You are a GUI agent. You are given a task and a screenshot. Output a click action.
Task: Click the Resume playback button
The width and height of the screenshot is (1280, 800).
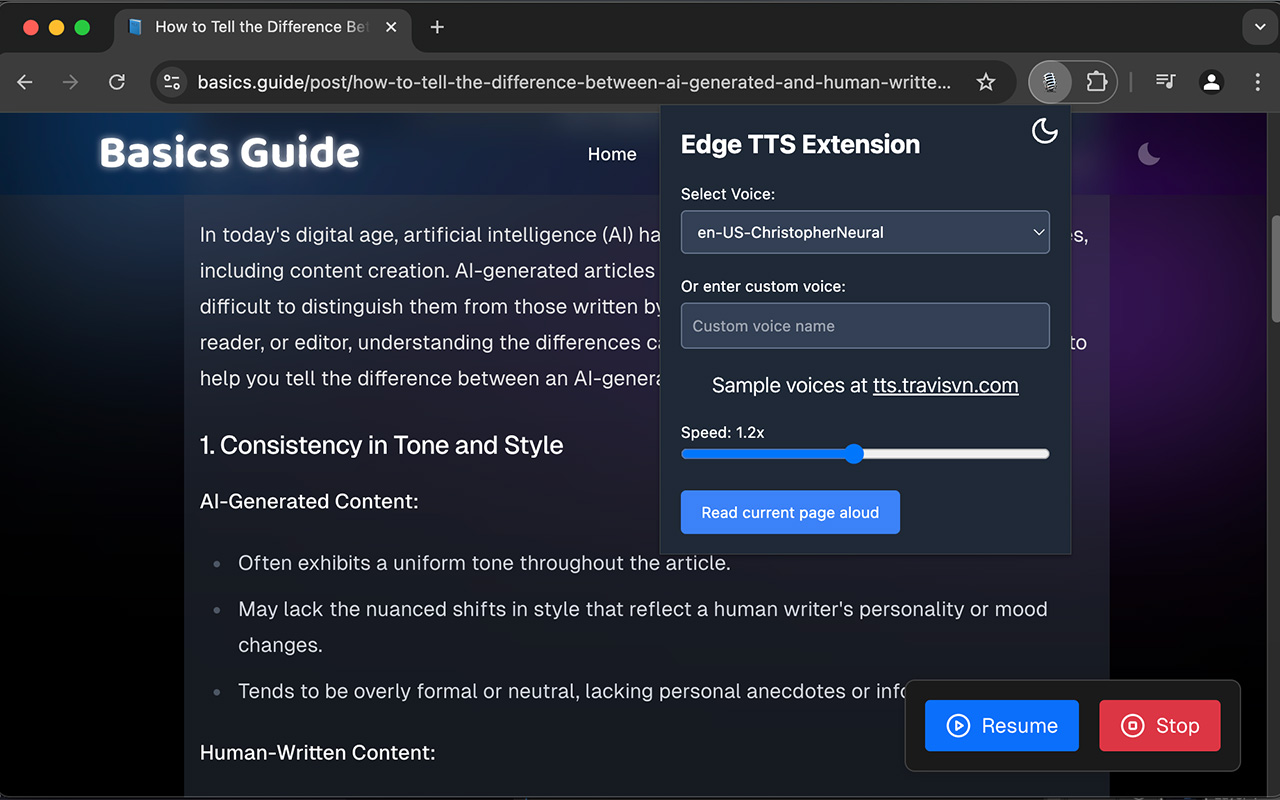click(x=1001, y=726)
